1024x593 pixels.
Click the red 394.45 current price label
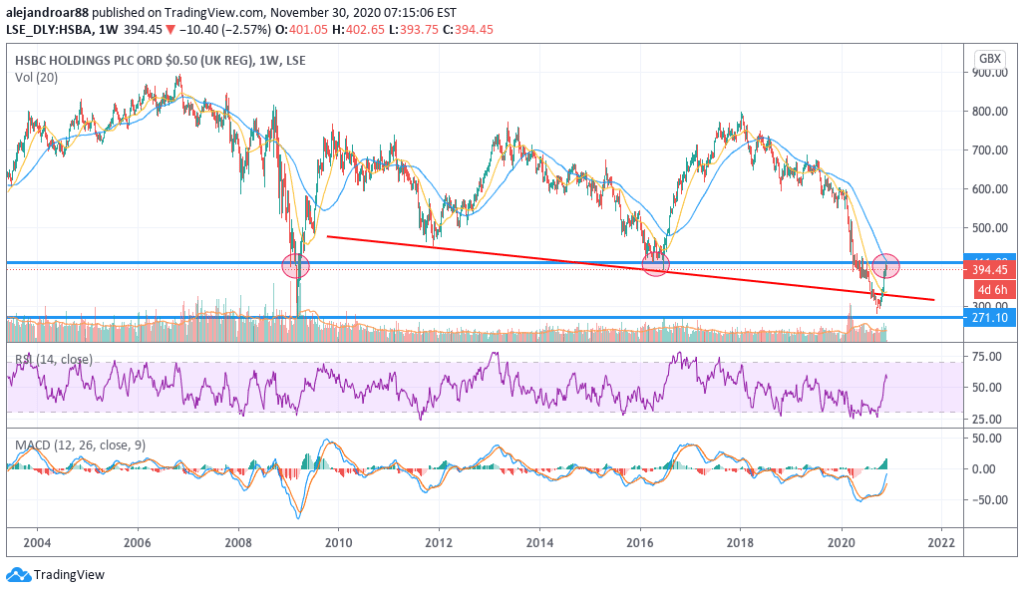click(x=989, y=270)
